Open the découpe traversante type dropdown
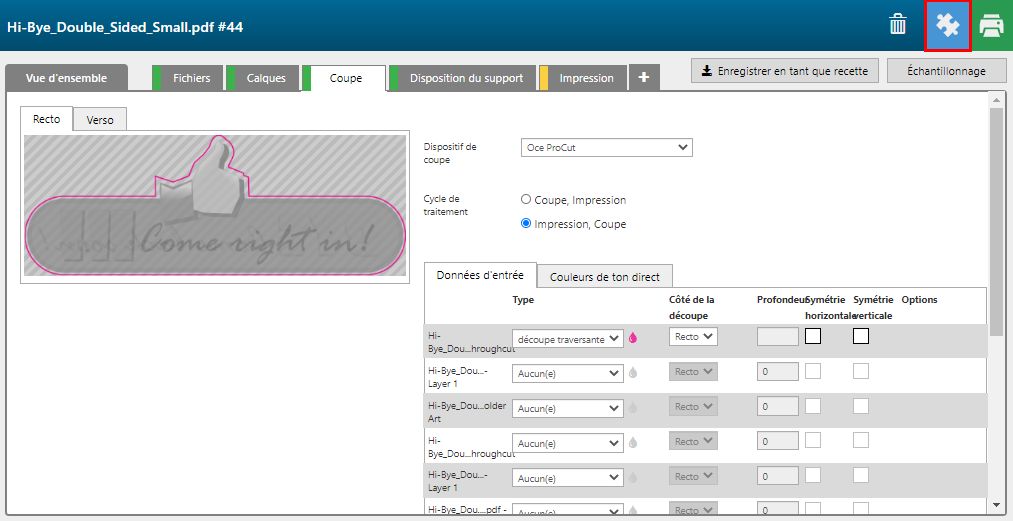 [567, 339]
